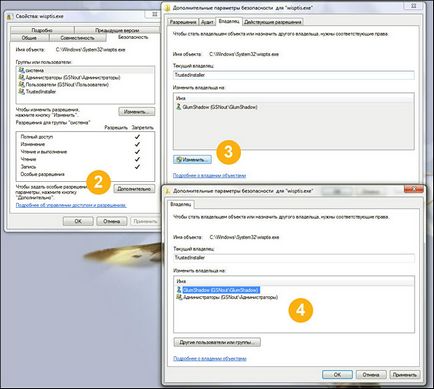
Task: Select the Безопасность tab in Properties window
Action: coord(133,37)
